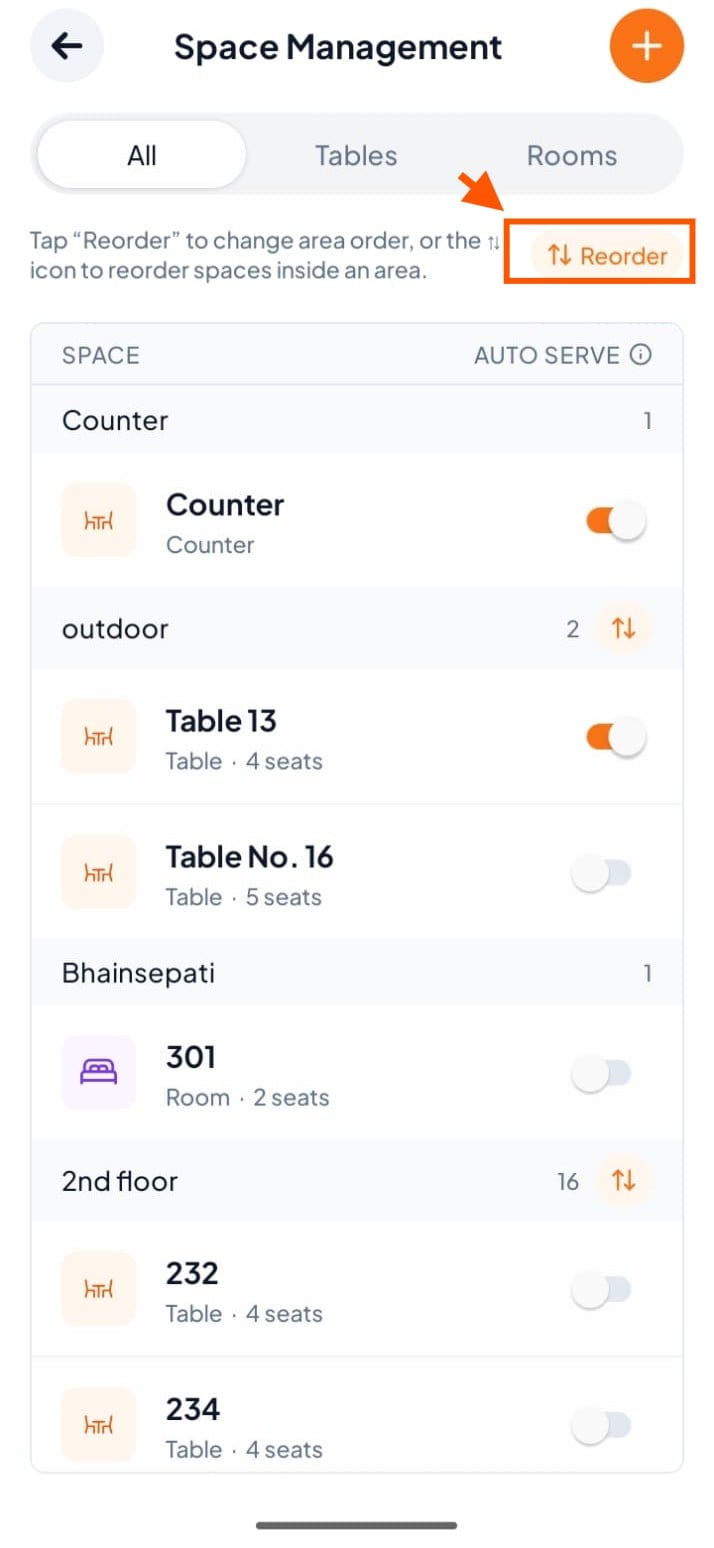Reorder spaces in outdoor area
The height and width of the screenshot is (1548, 714).
coord(624,629)
